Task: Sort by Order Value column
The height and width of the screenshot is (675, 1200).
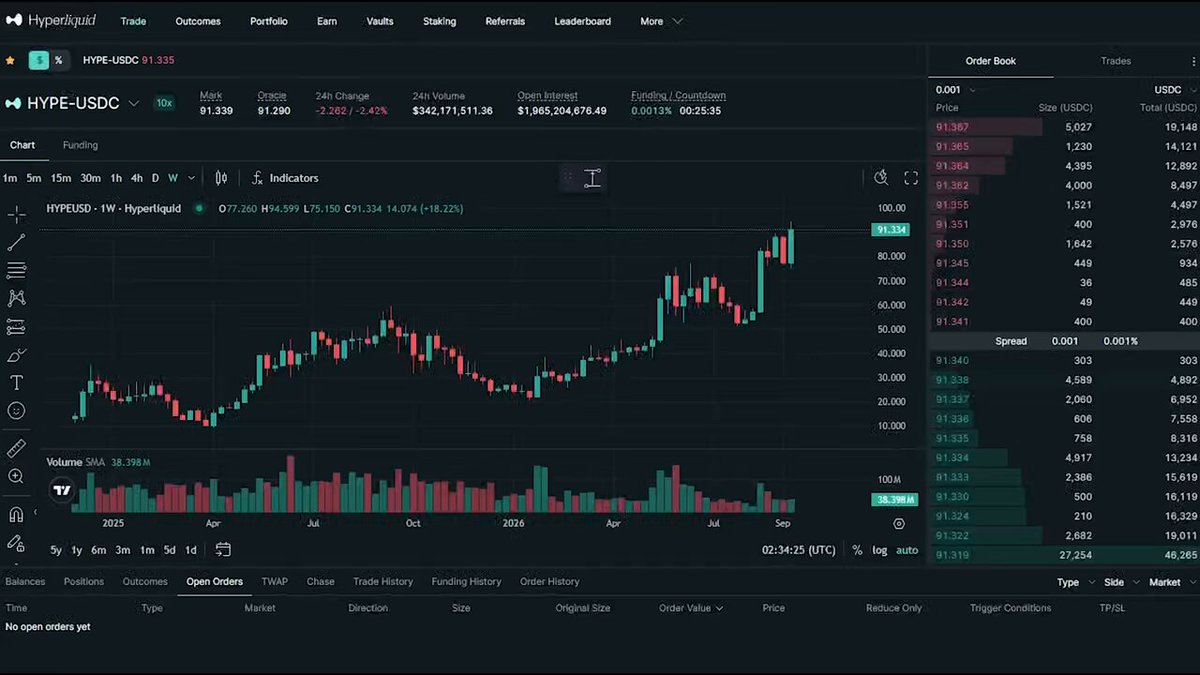Action: tap(691, 608)
